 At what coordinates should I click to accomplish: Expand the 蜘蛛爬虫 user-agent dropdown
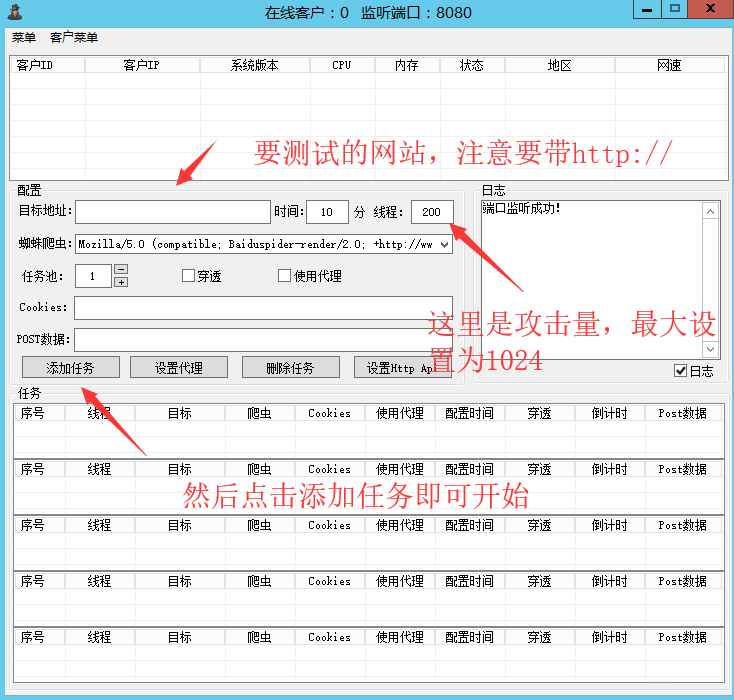click(445, 244)
